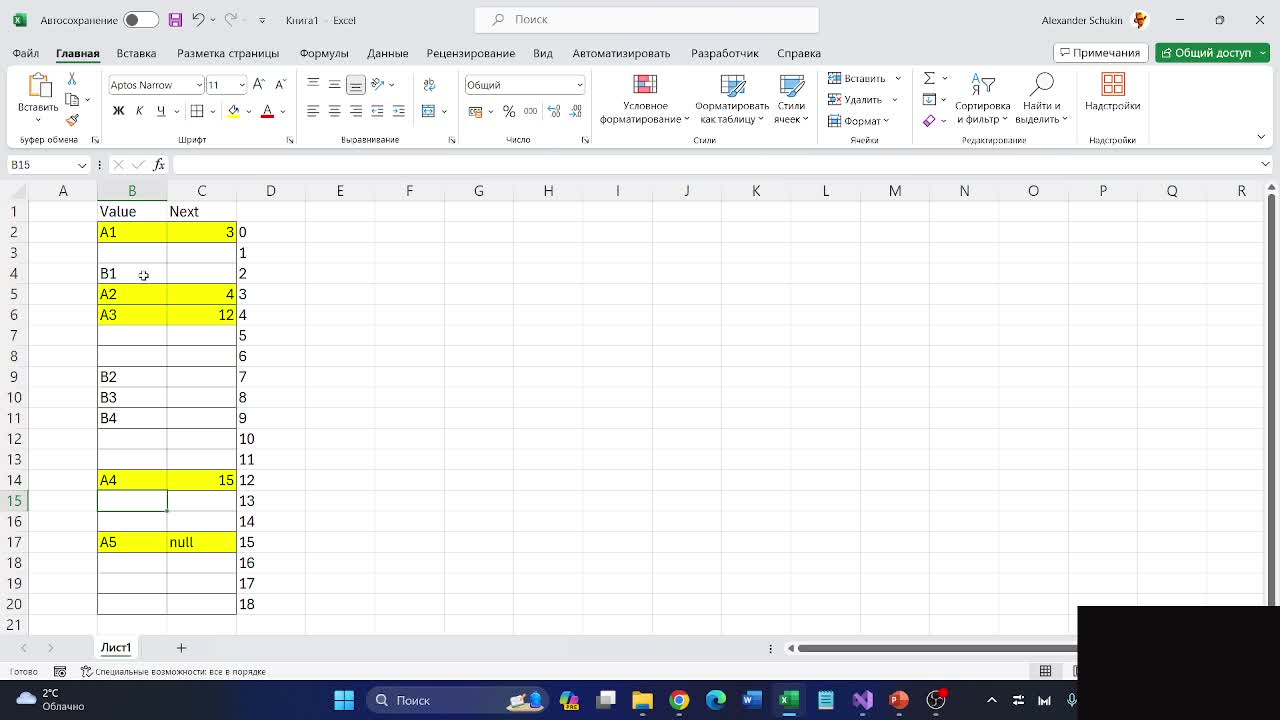Screen dimensions: 1280x720
Task: Open Google Chrome from taskbar
Action: click(x=679, y=700)
